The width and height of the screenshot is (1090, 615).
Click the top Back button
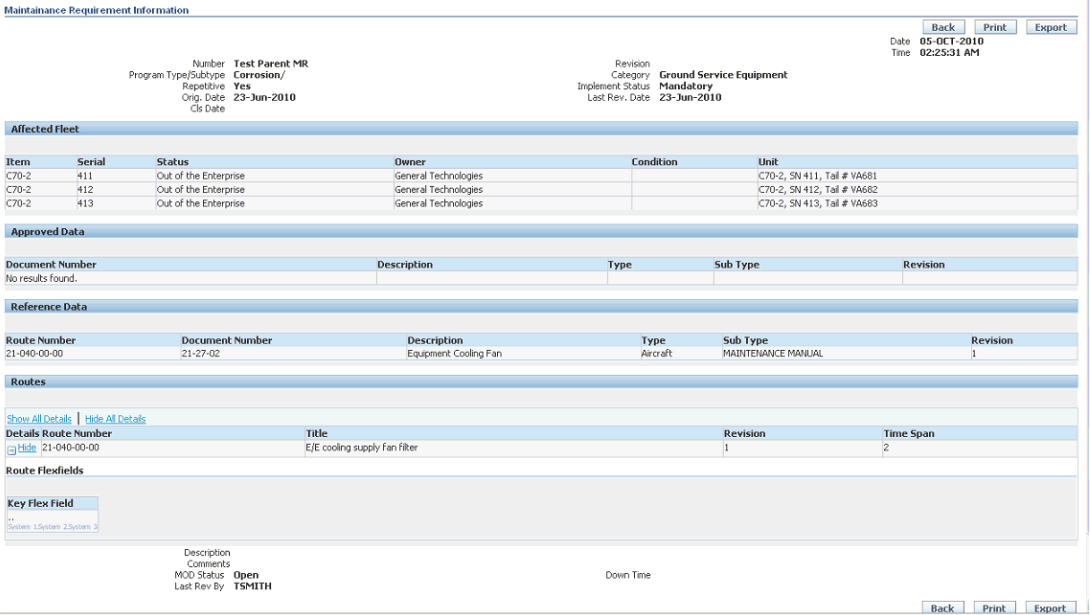coord(943,27)
